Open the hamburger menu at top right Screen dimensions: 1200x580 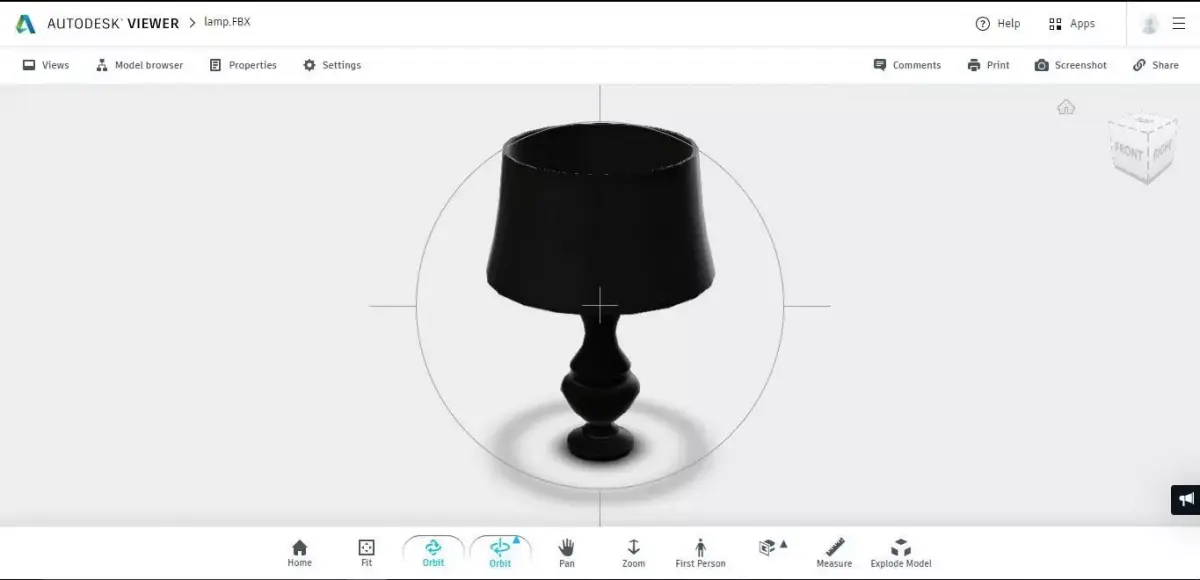coord(1180,22)
